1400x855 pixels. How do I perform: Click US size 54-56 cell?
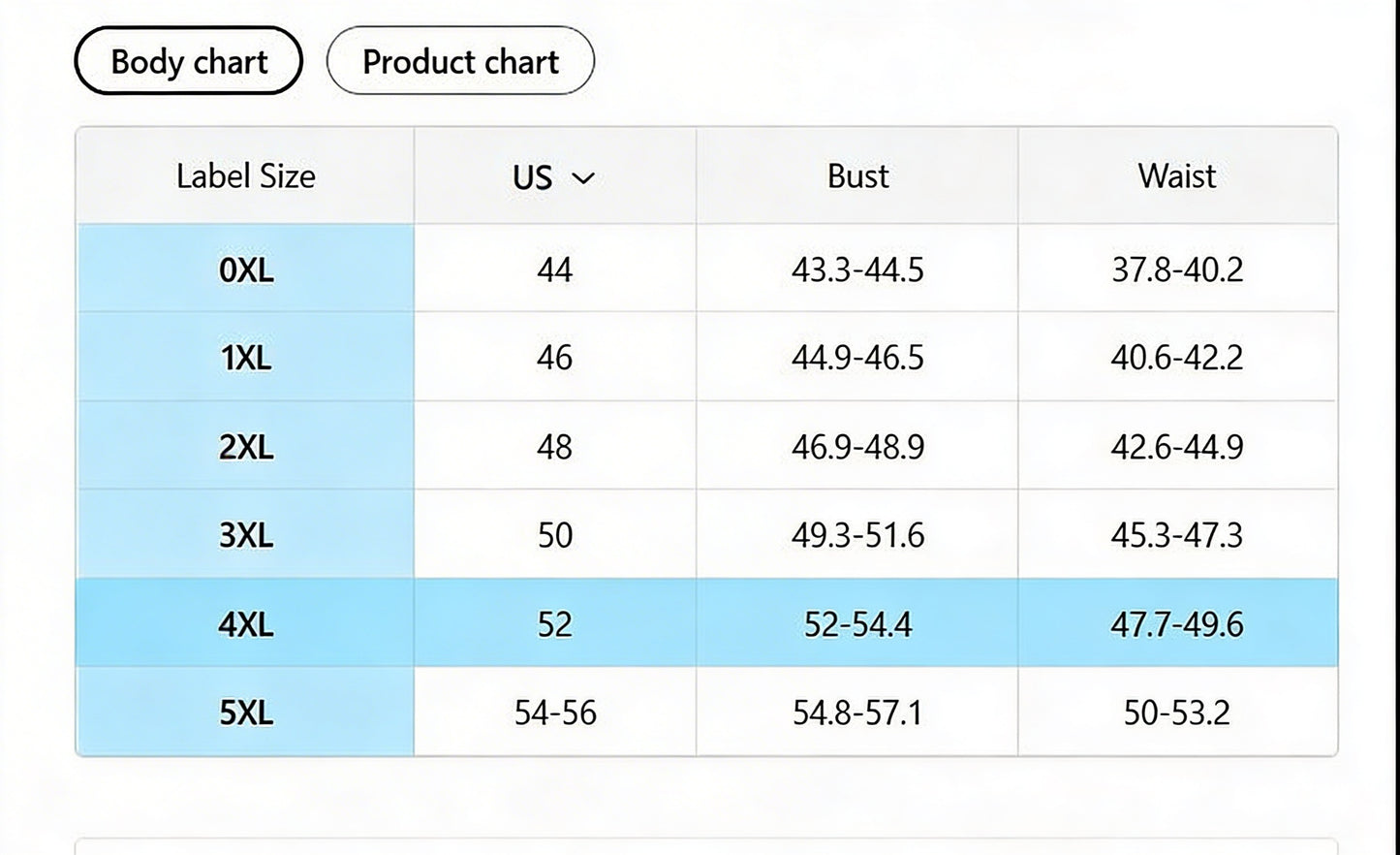click(555, 712)
